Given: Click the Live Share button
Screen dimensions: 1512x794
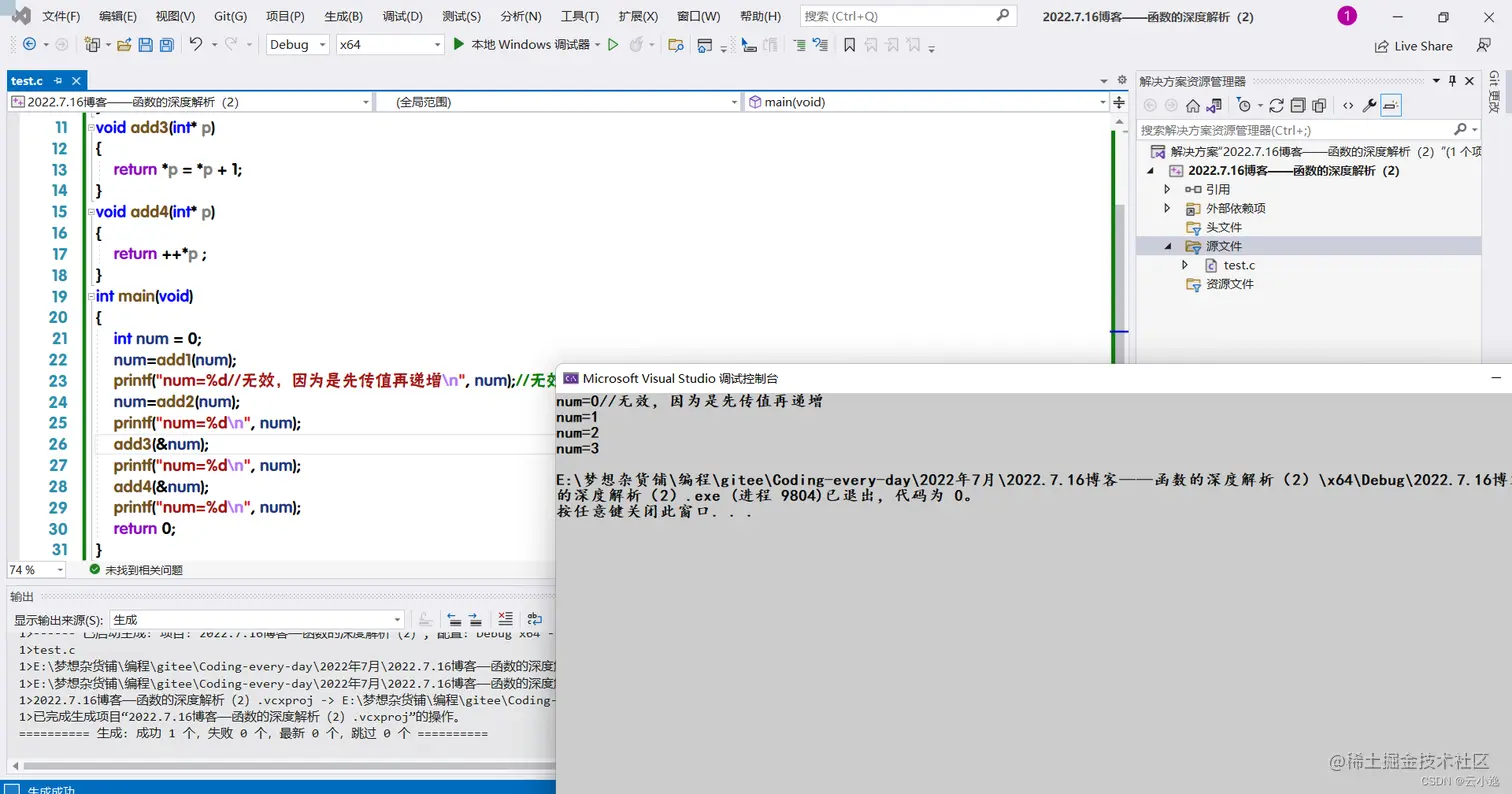Looking at the screenshot, I should click(x=1413, y=46).
